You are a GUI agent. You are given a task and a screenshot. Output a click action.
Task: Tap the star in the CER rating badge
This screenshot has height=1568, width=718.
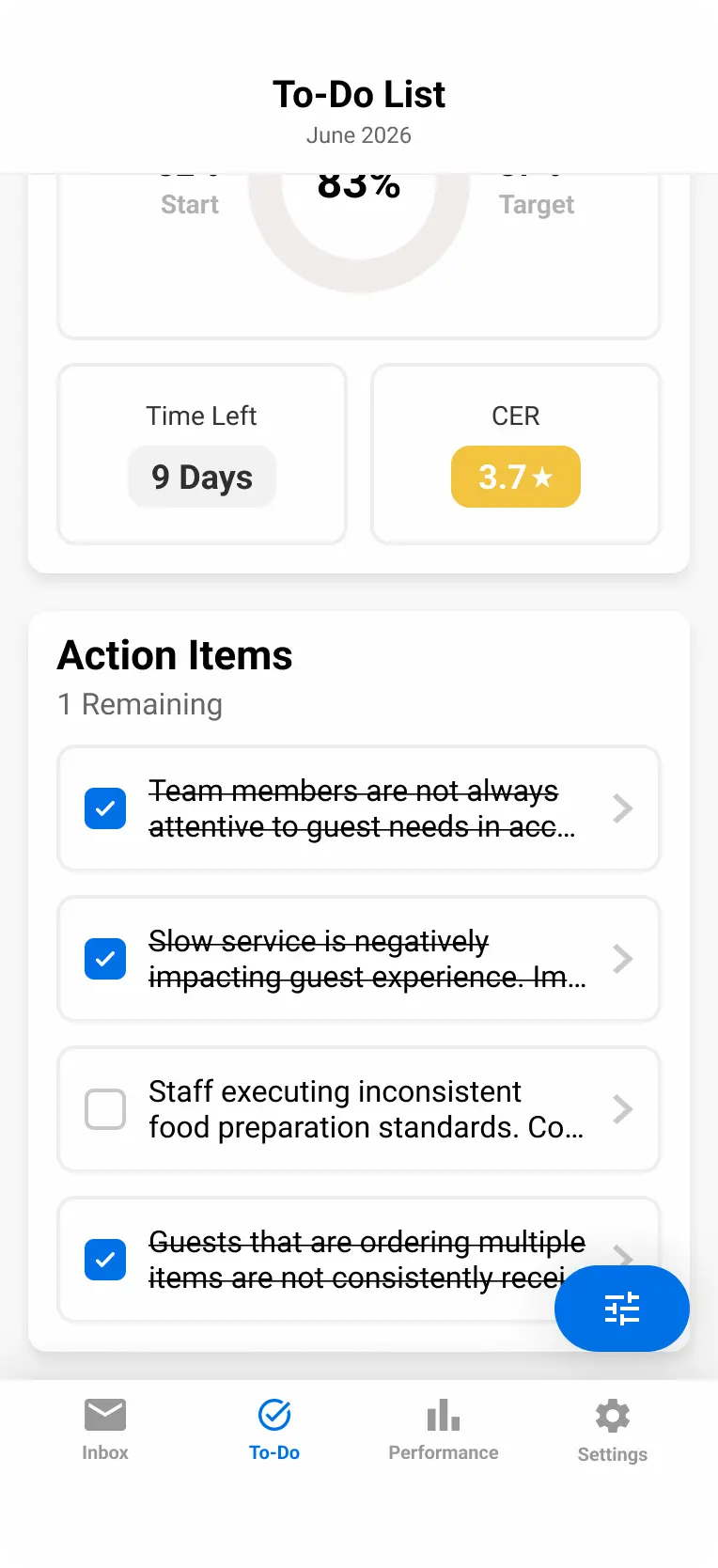click(x=542, y=478)
